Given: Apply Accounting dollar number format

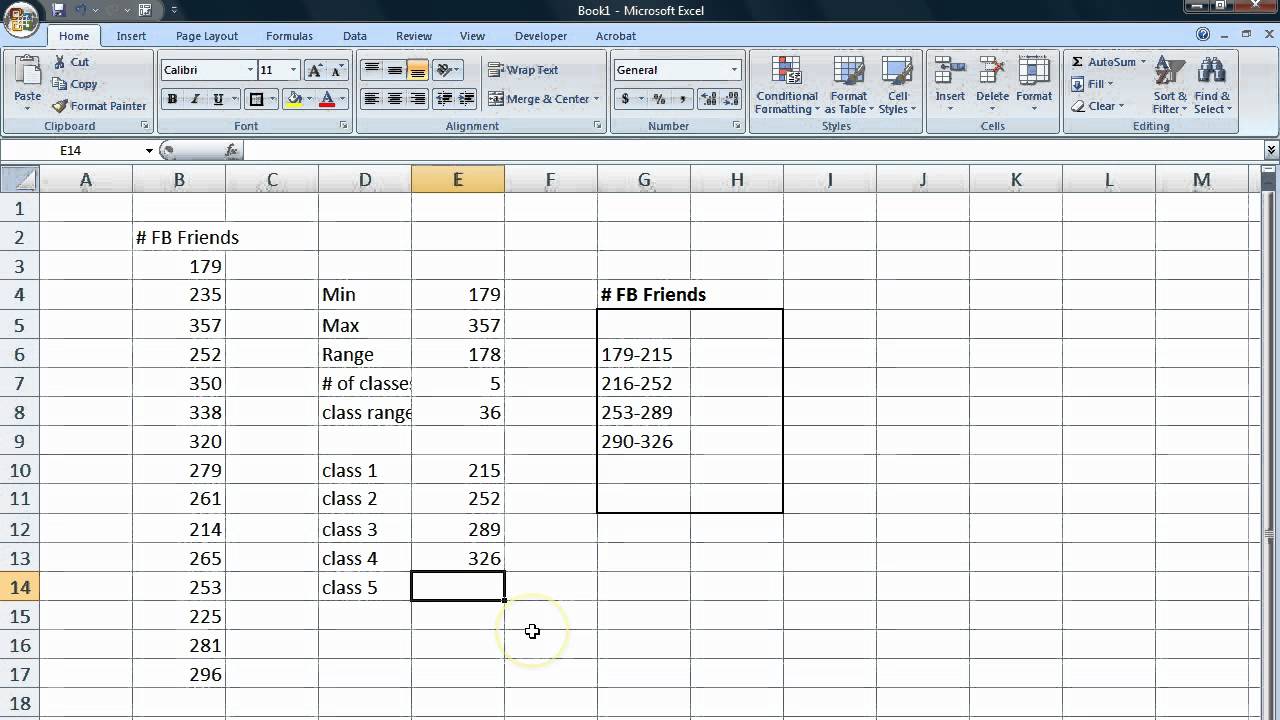Looking at the screenshot, I should (626, 99).
